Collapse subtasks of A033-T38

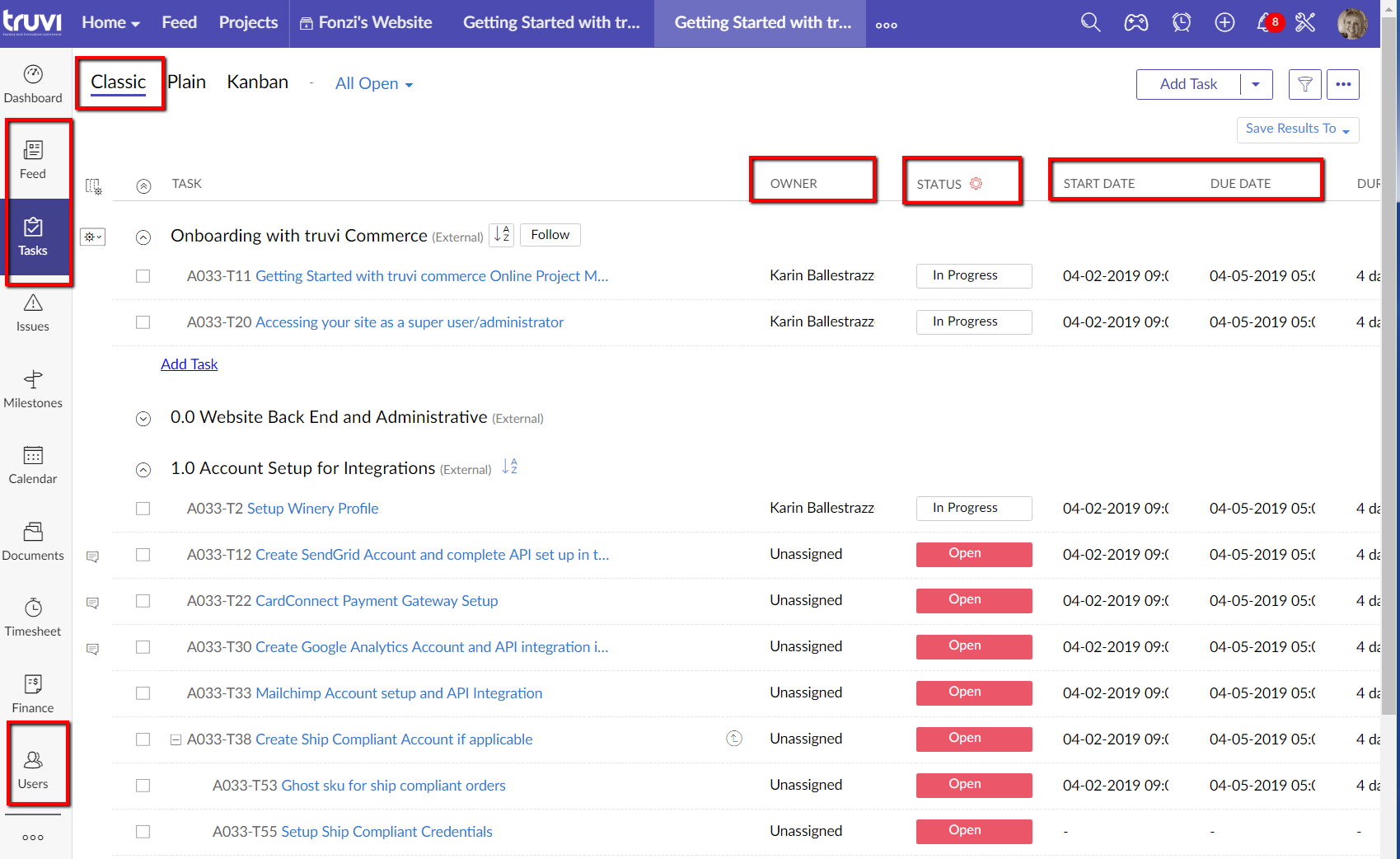[176, 740]
